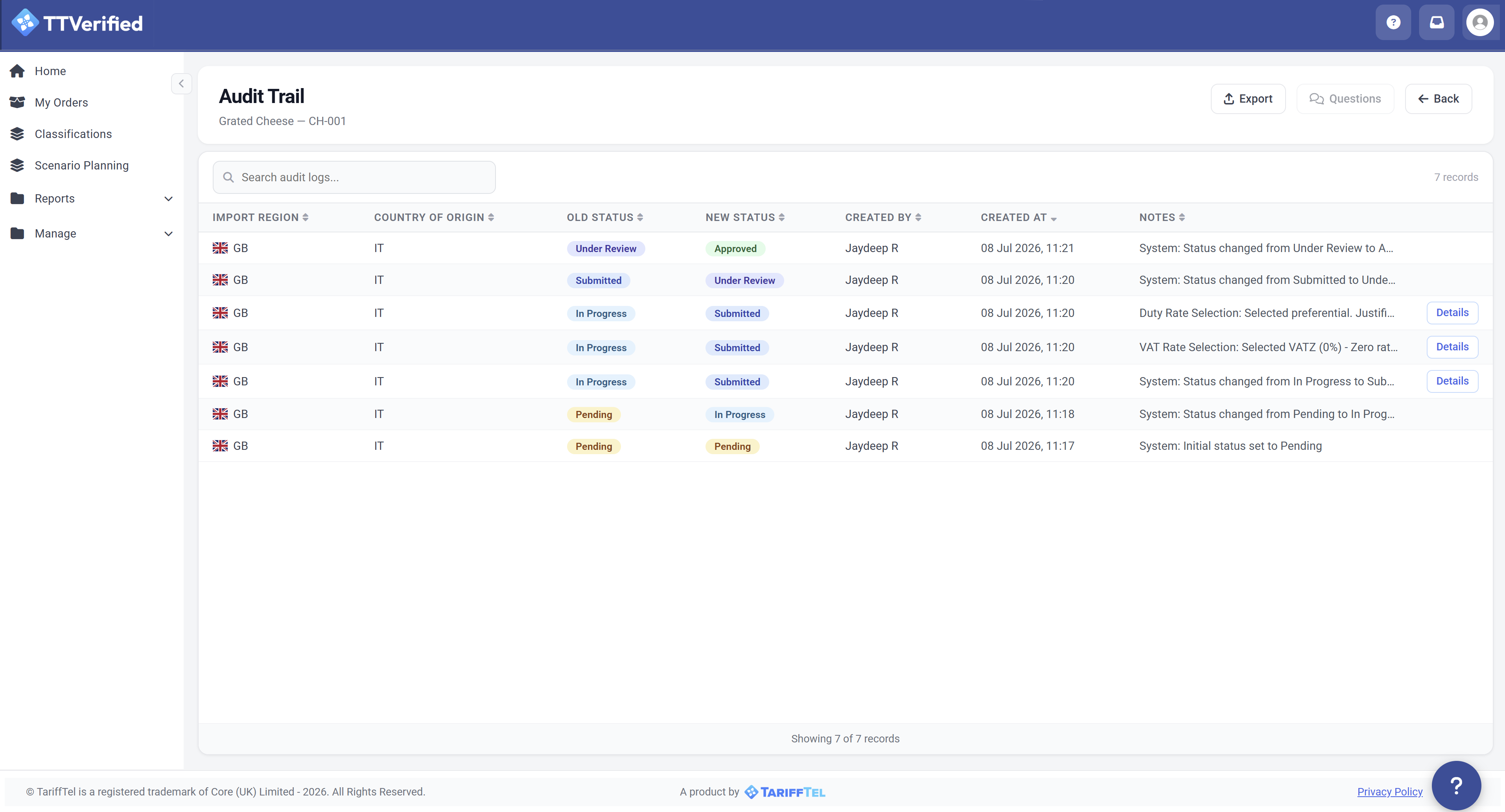
Task: Click the Approved status badge
Action: tap(735, 248)
